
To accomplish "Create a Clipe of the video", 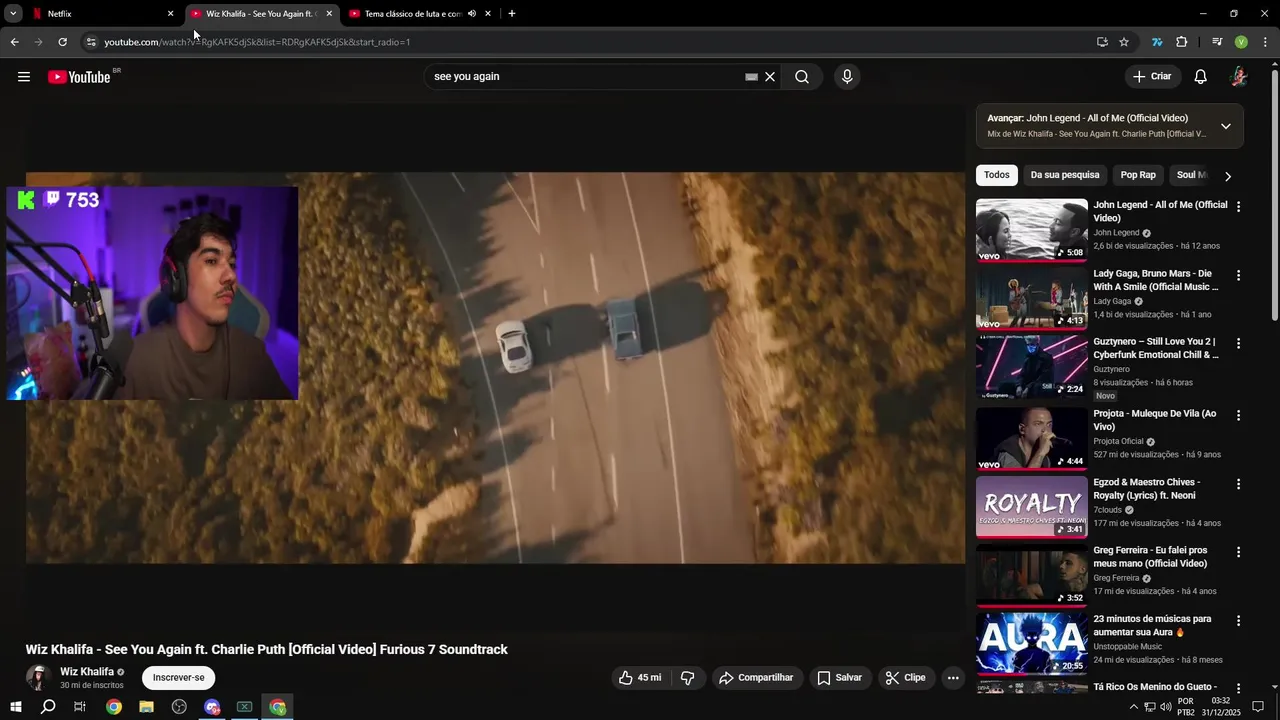I will point(906,678).
